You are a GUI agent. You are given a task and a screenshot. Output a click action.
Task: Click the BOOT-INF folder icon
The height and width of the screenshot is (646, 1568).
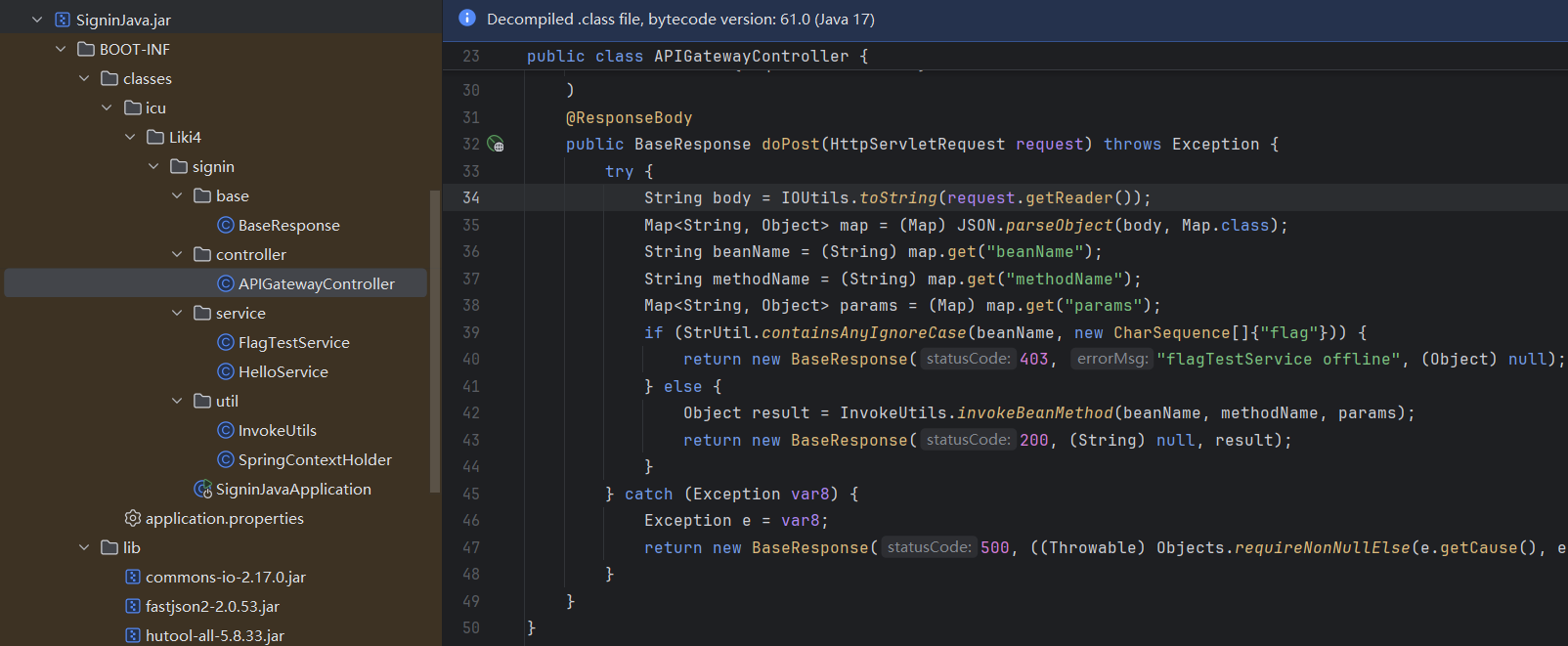tap(86, 49)
